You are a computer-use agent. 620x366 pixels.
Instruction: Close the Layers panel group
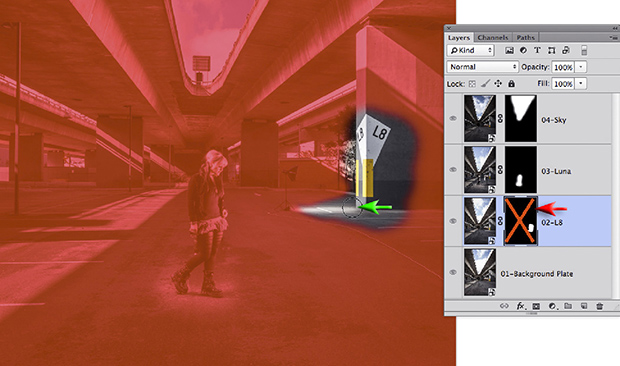[x=448, y=28]
